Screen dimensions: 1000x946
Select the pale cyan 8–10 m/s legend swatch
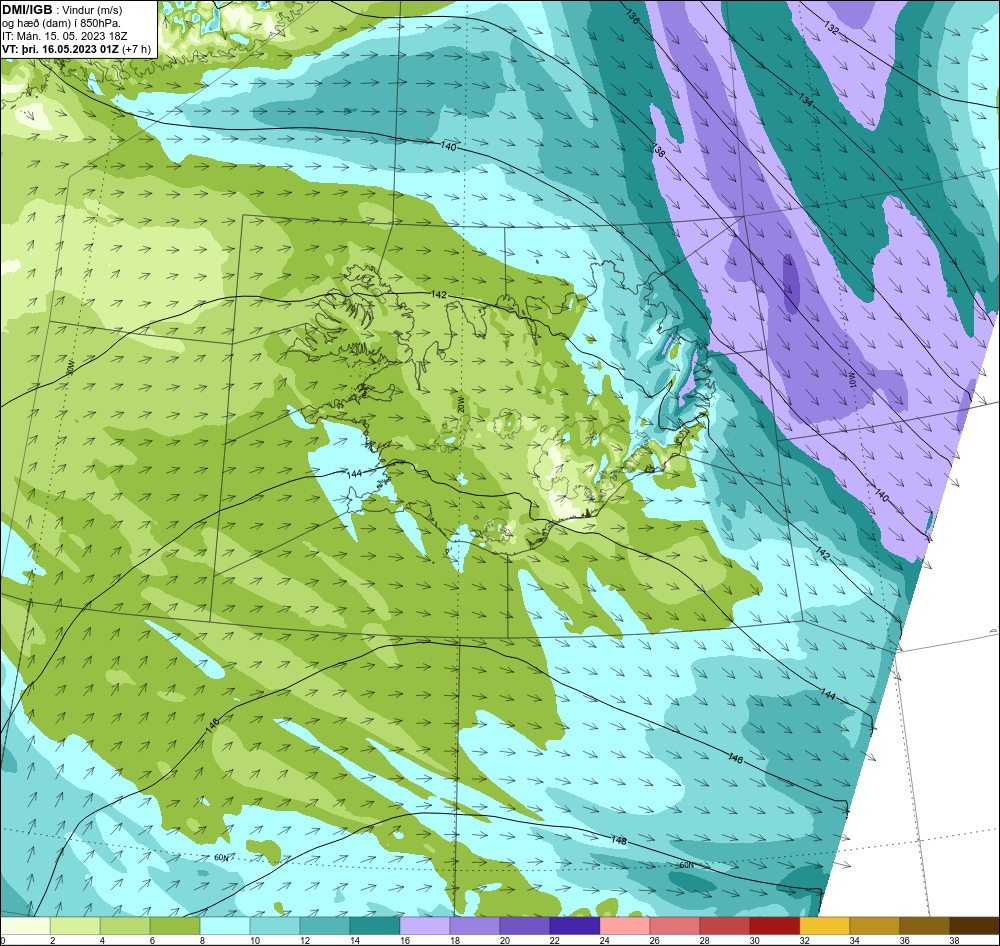pos(225,926)
